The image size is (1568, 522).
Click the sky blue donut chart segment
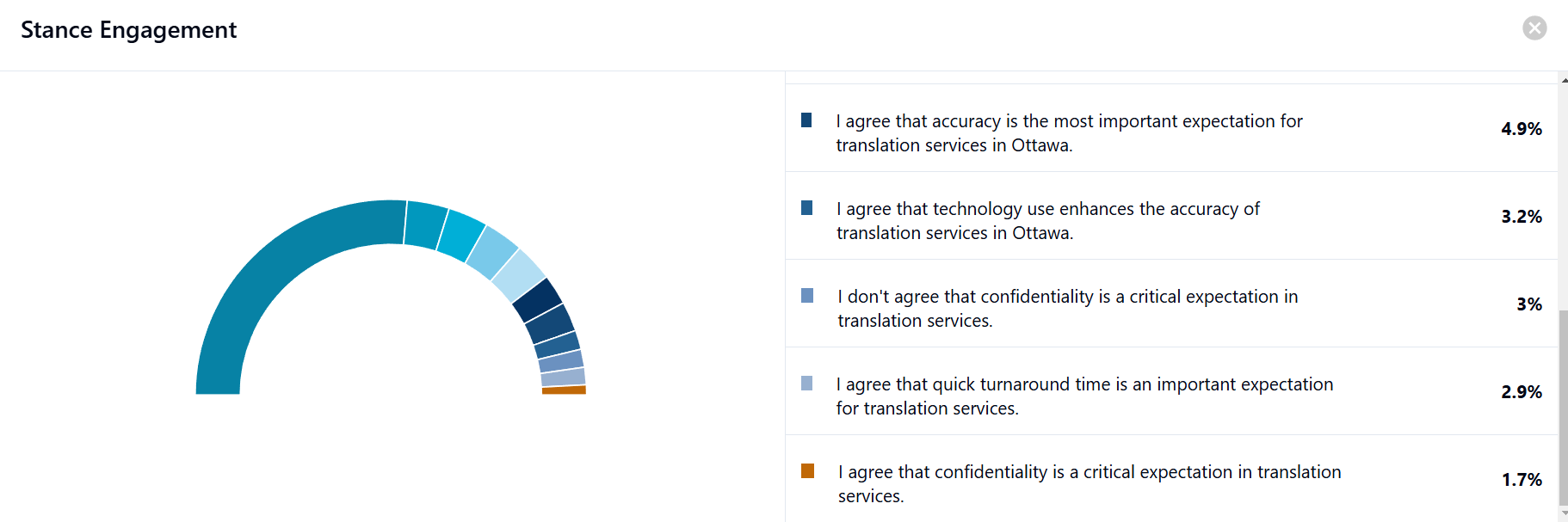pyautogui.click(x=491, y=253)
